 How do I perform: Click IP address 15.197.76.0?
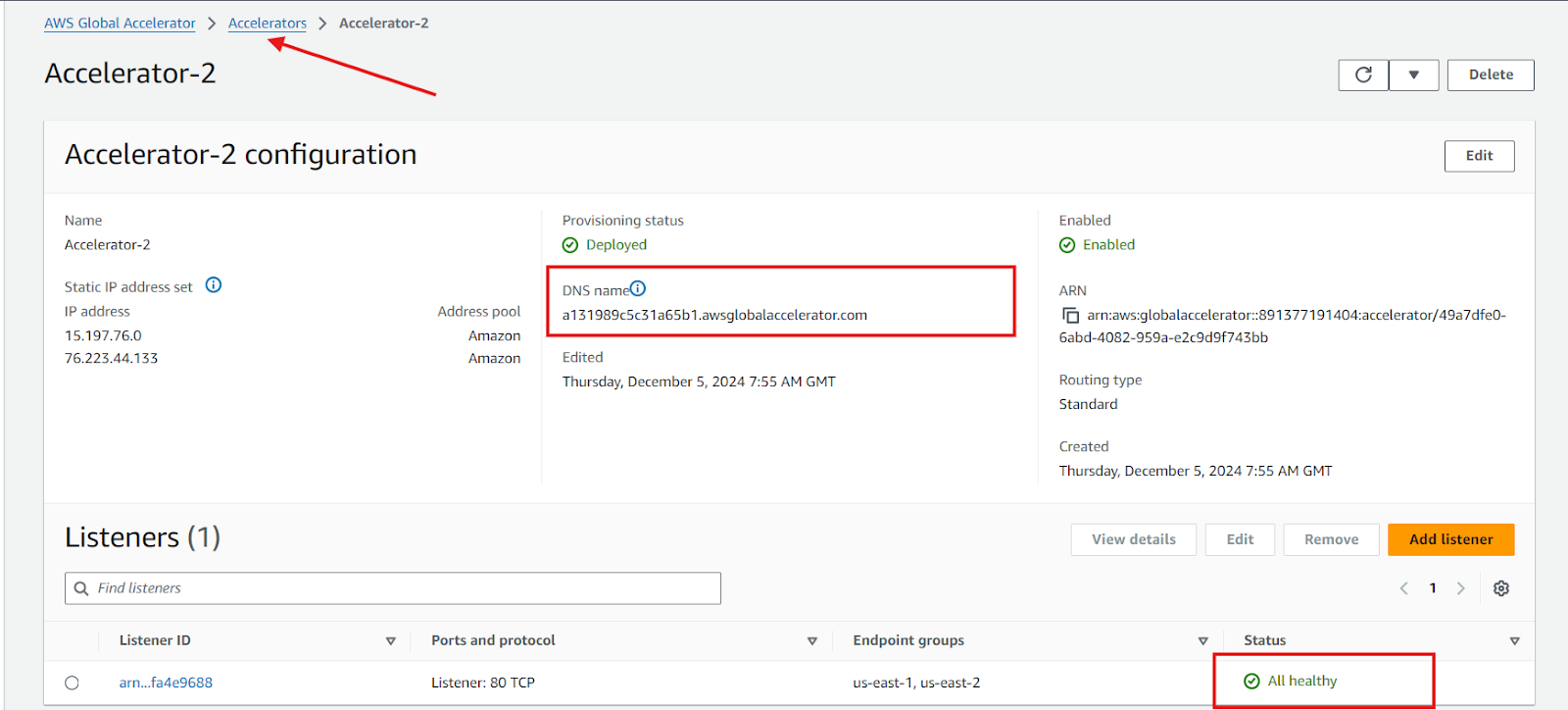tap(103, 335)
